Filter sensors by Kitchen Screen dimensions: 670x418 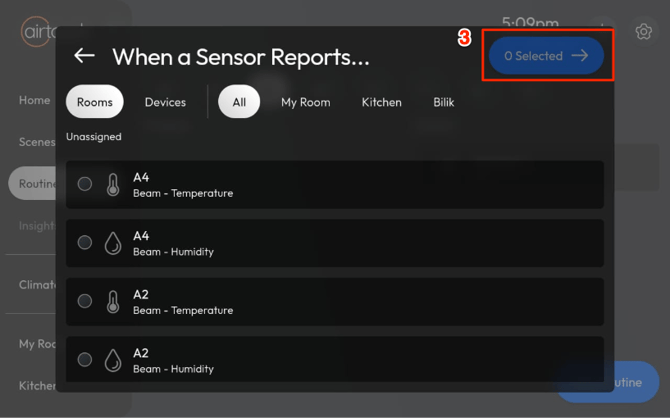tap(381, 102)
